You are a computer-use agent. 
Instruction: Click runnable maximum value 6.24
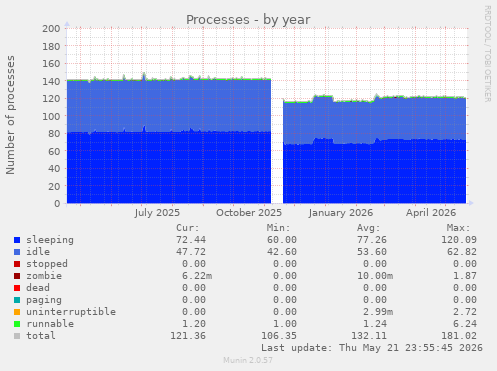[465, 324]
